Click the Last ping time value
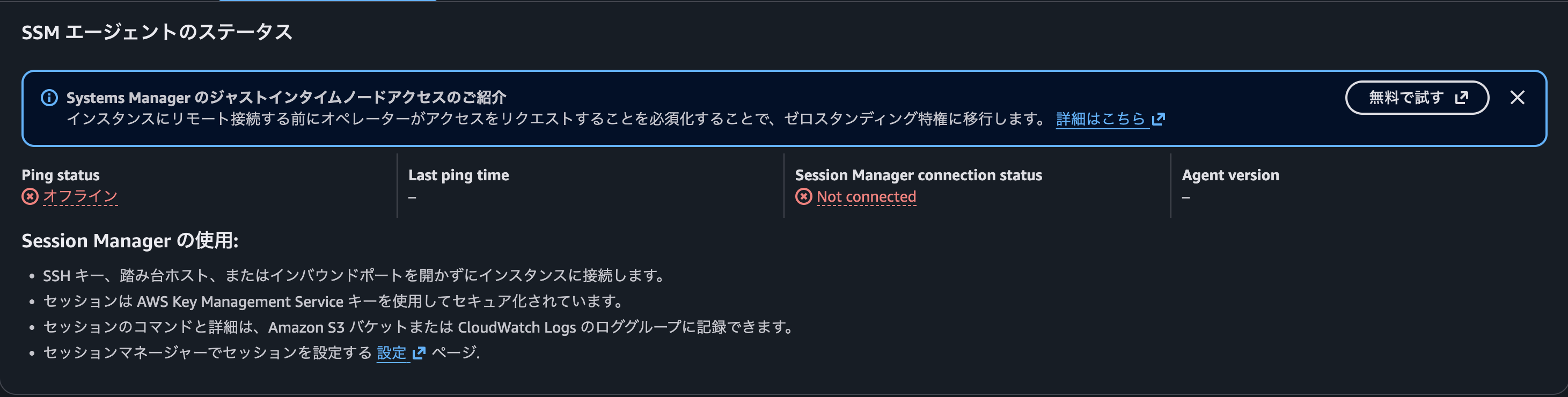 click(413, 197)
